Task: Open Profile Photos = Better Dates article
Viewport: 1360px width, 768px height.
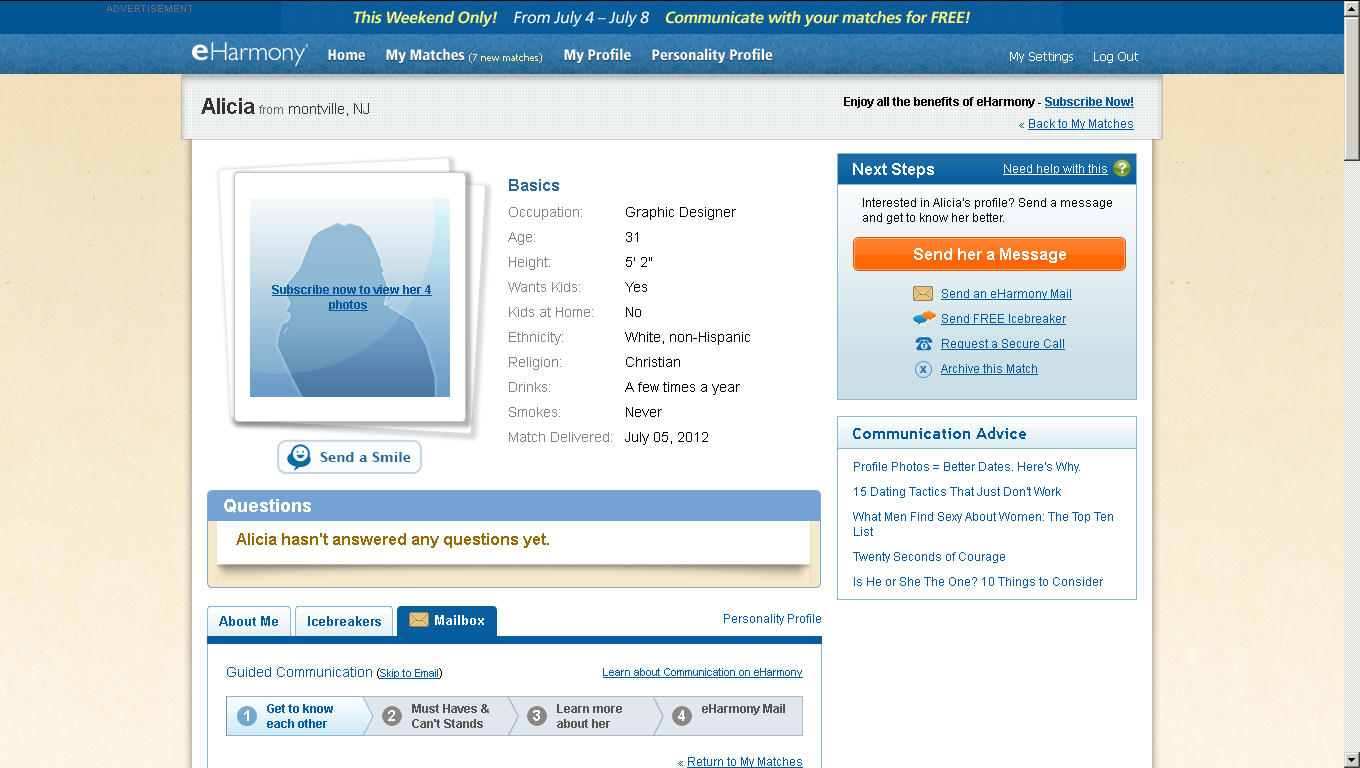Action: [x=967, y=467]
